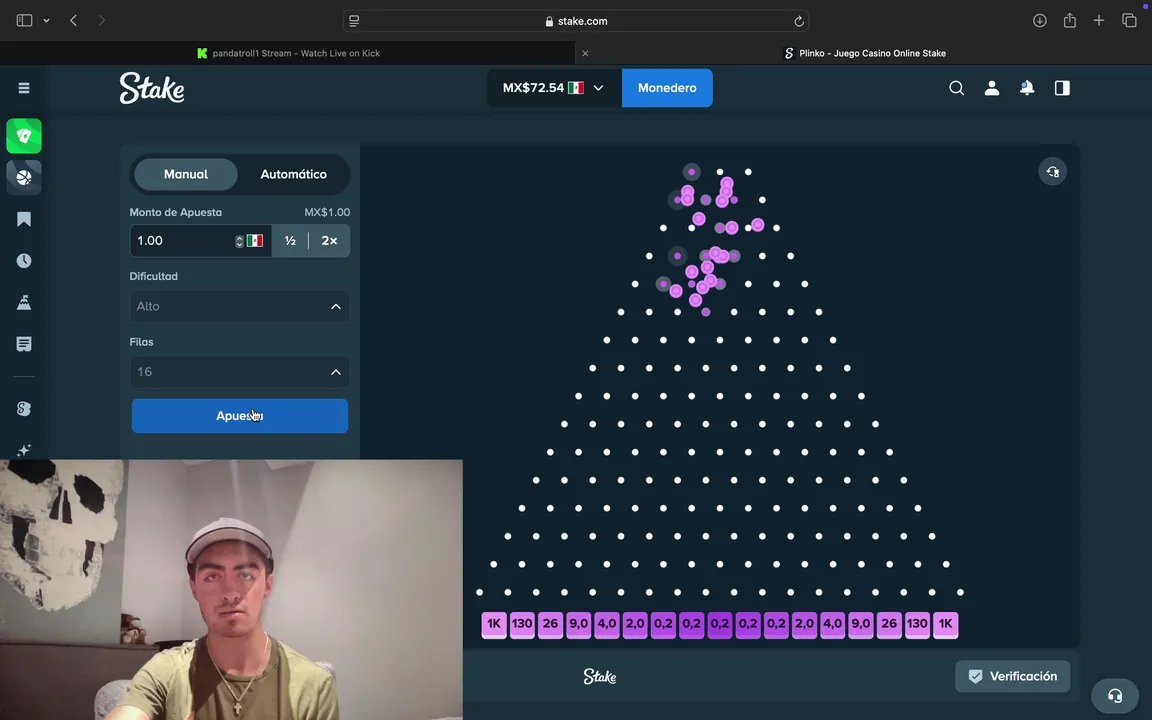Select Manual betting mode
Screen dimensions: 1152x720
pos(186,174)
